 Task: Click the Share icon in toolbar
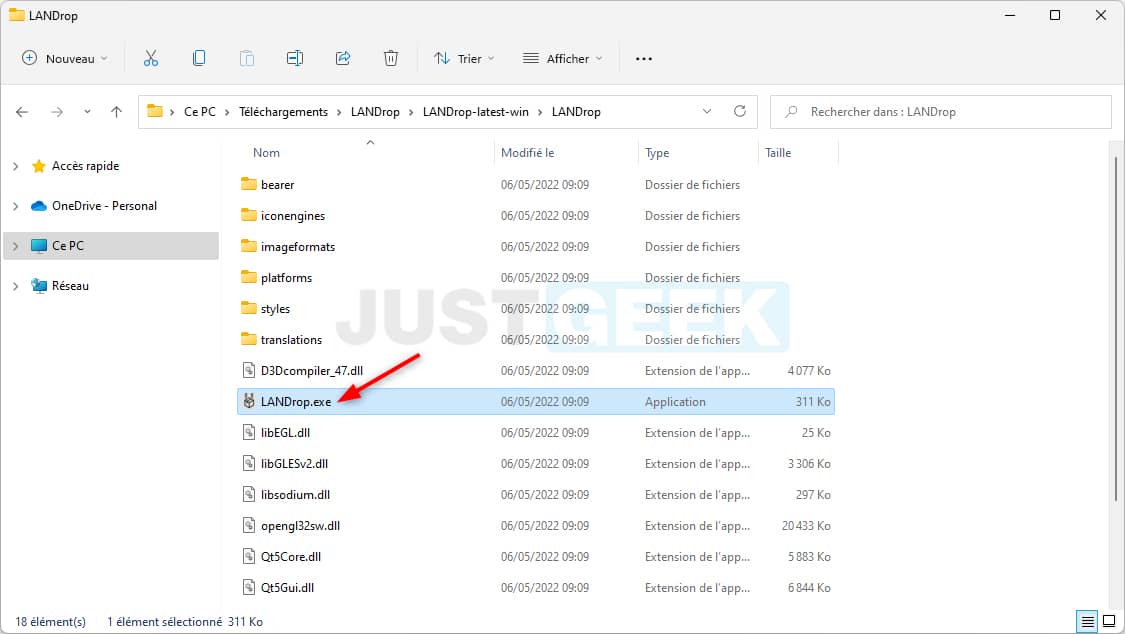343,59
